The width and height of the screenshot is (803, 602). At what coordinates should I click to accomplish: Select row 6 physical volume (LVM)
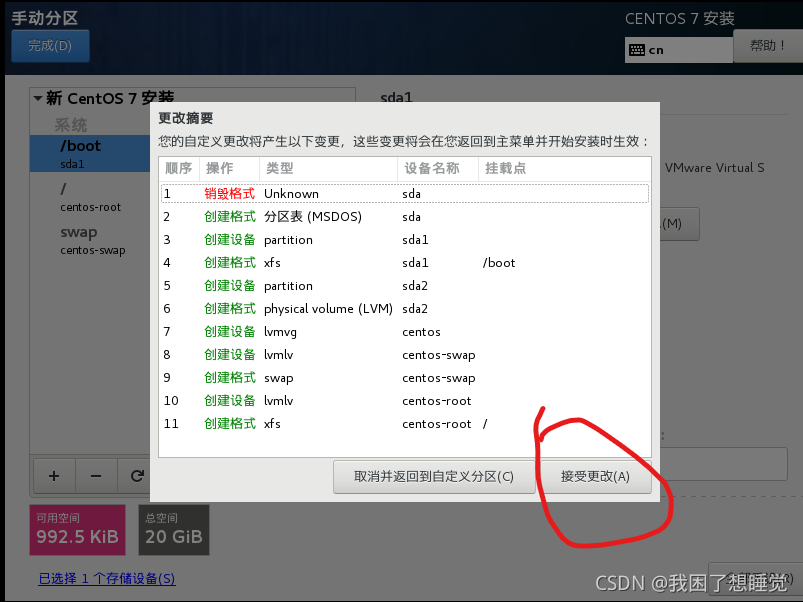coord(405,309)
